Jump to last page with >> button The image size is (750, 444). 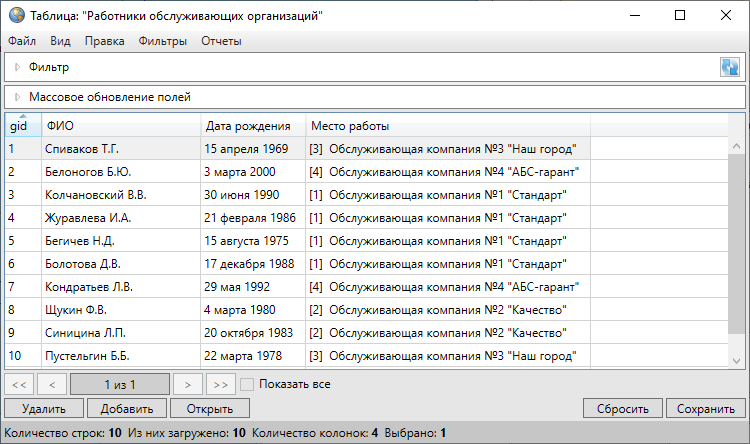point(221,383)
